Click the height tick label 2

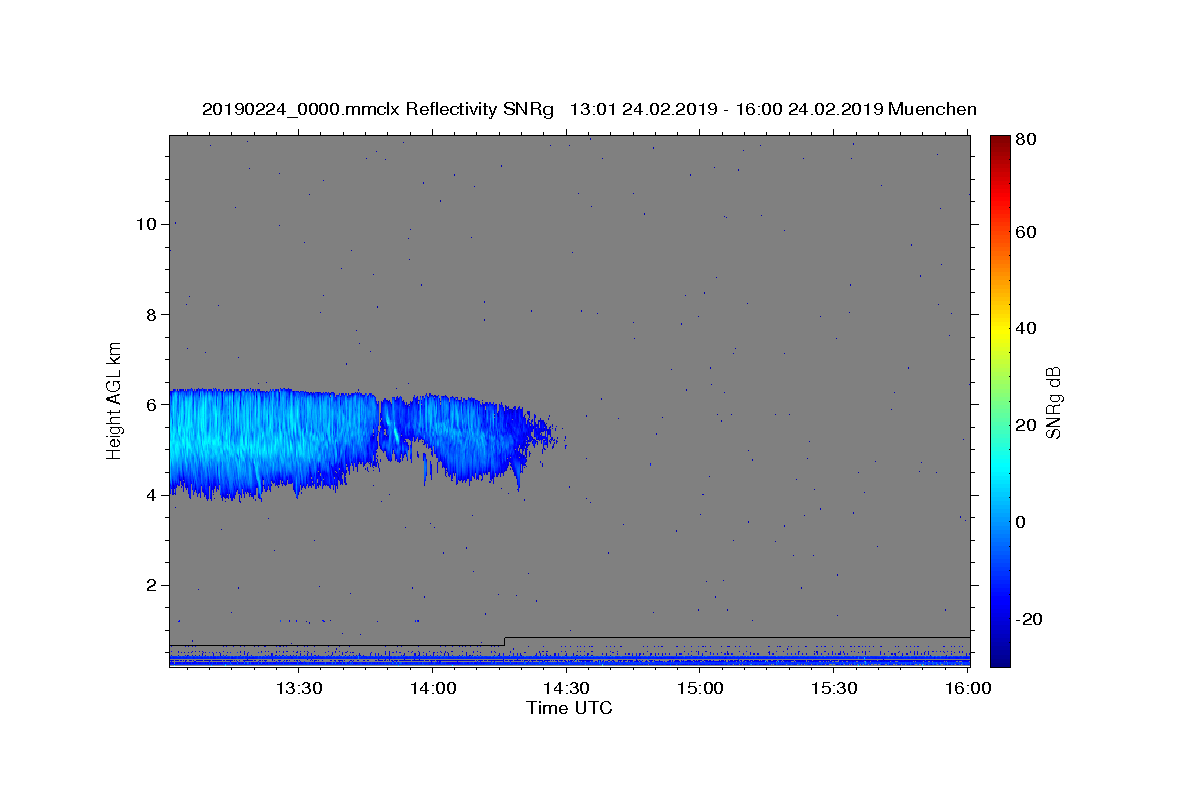(x=150, y=585)
